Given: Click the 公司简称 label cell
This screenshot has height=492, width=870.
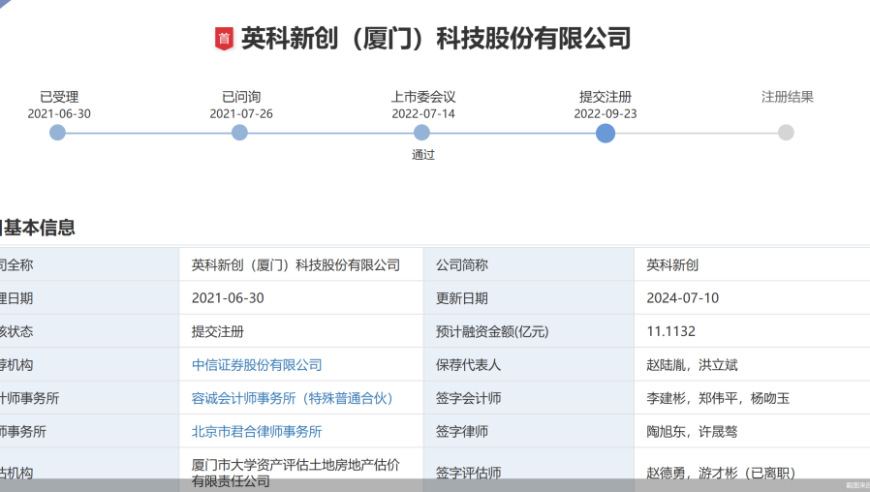Looking at the screenshot, I should pos(529,265).
